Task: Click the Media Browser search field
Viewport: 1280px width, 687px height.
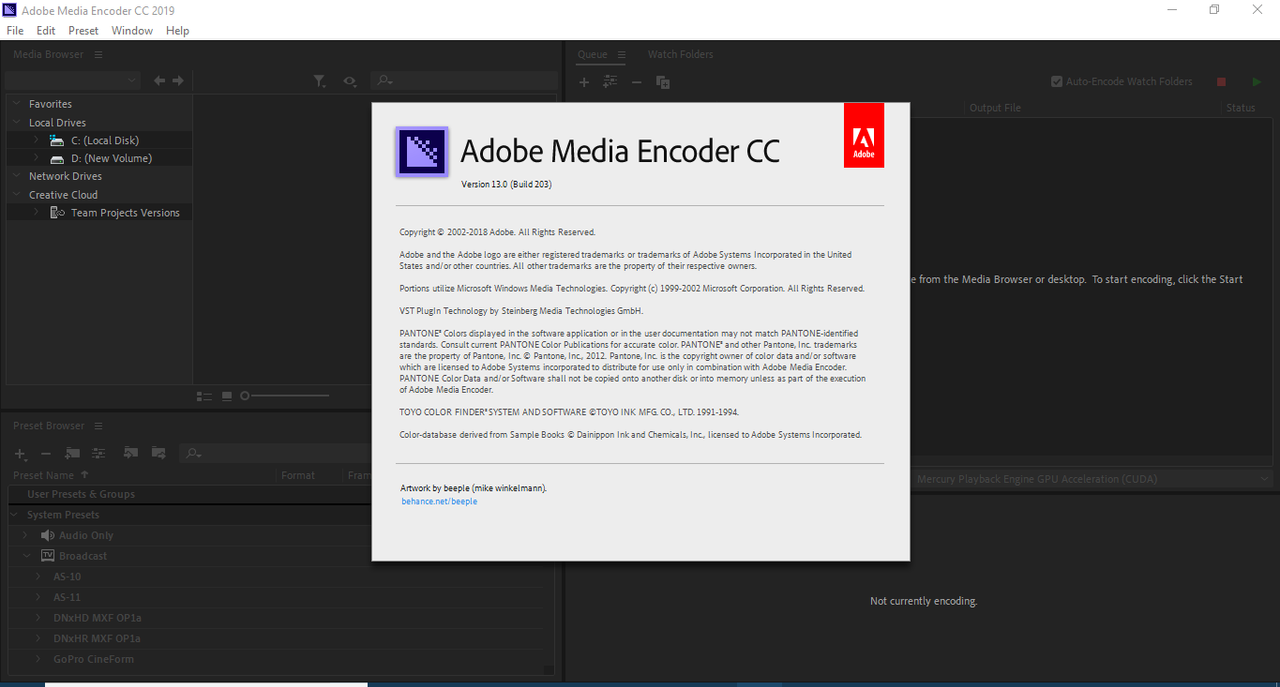Action: [464, 81]
